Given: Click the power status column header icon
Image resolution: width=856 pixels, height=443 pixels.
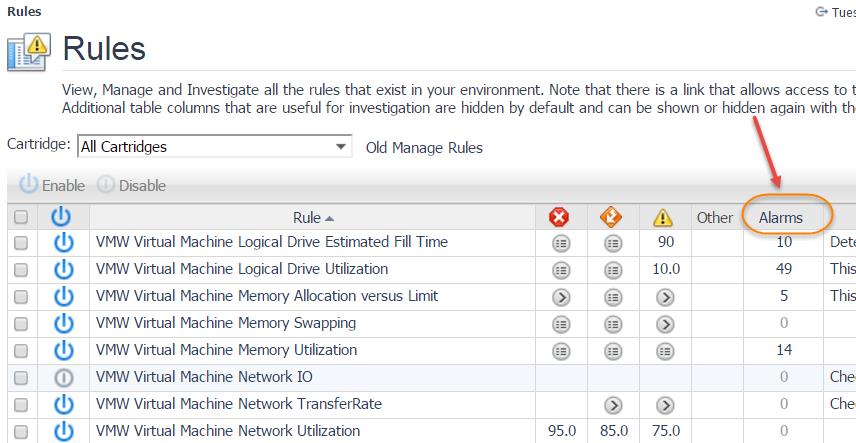Looking at the screenshot, I should click(x=64, y=217).
